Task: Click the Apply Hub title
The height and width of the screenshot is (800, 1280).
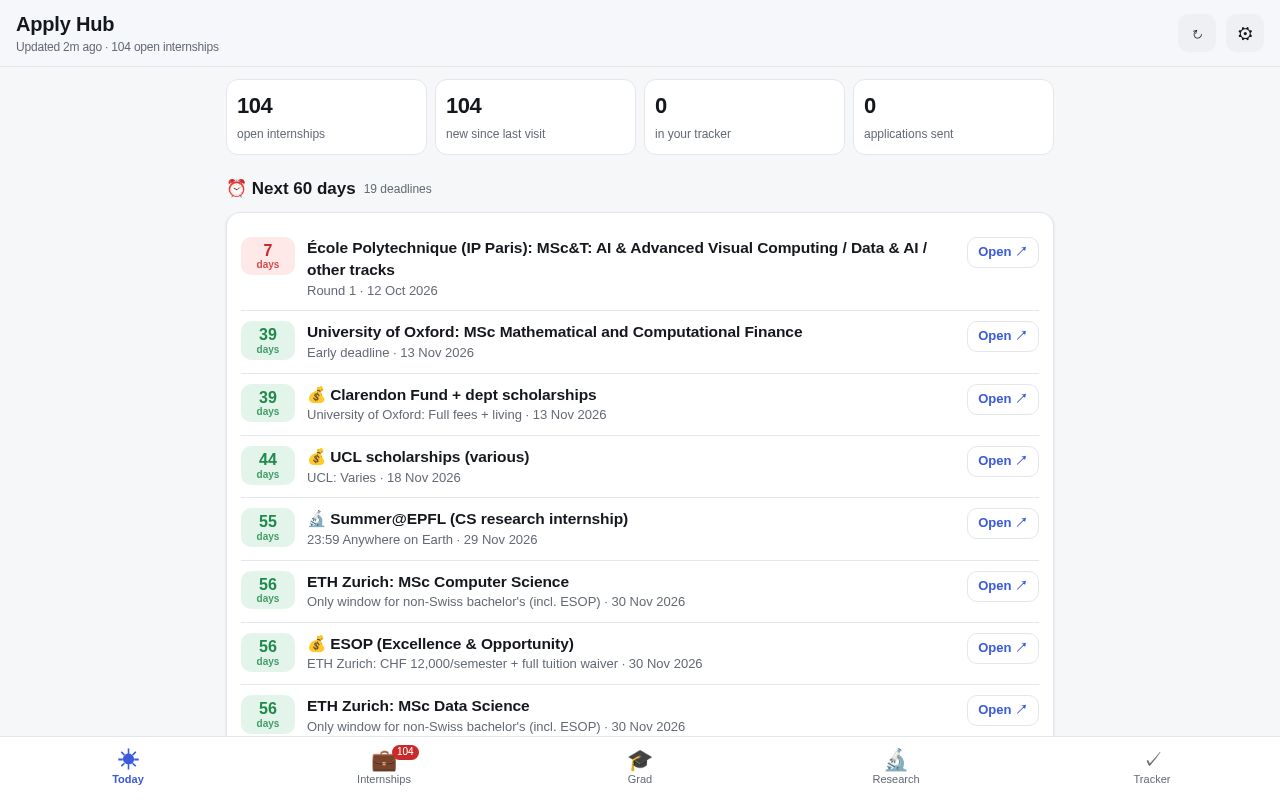Action: click(x=65, y=24)
